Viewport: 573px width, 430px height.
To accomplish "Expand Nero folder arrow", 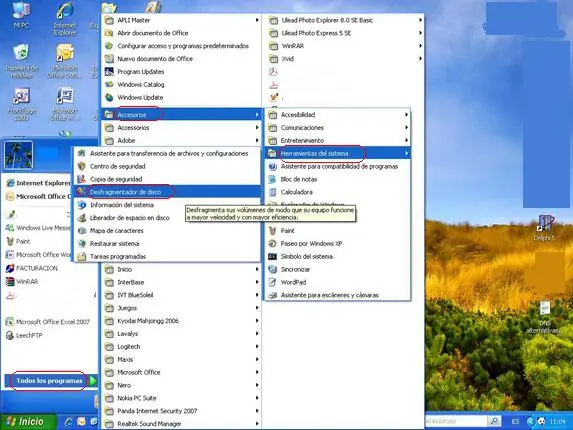I will [x=257, y=385].
